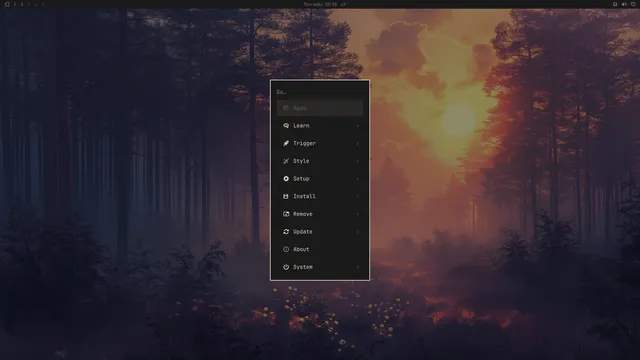Choose the Trigger menu entry label

coord(304,143)
